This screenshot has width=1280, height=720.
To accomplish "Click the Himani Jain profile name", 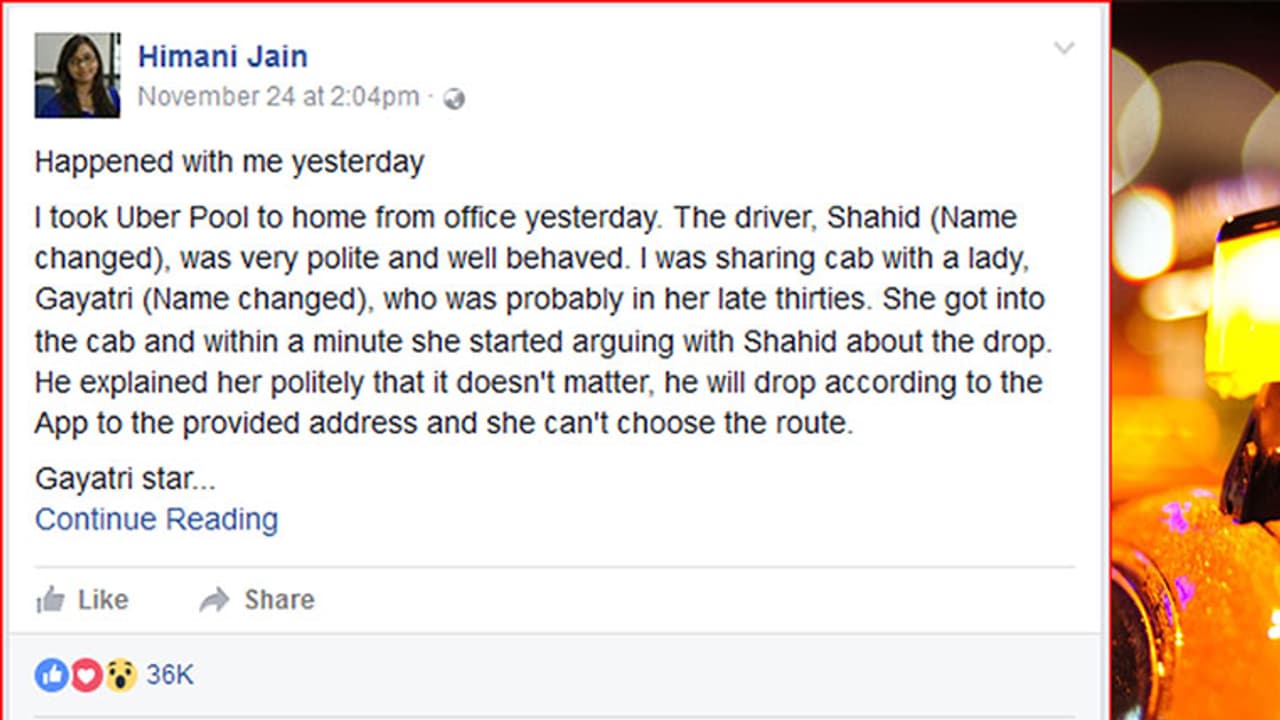I will (x=222, y=56).
